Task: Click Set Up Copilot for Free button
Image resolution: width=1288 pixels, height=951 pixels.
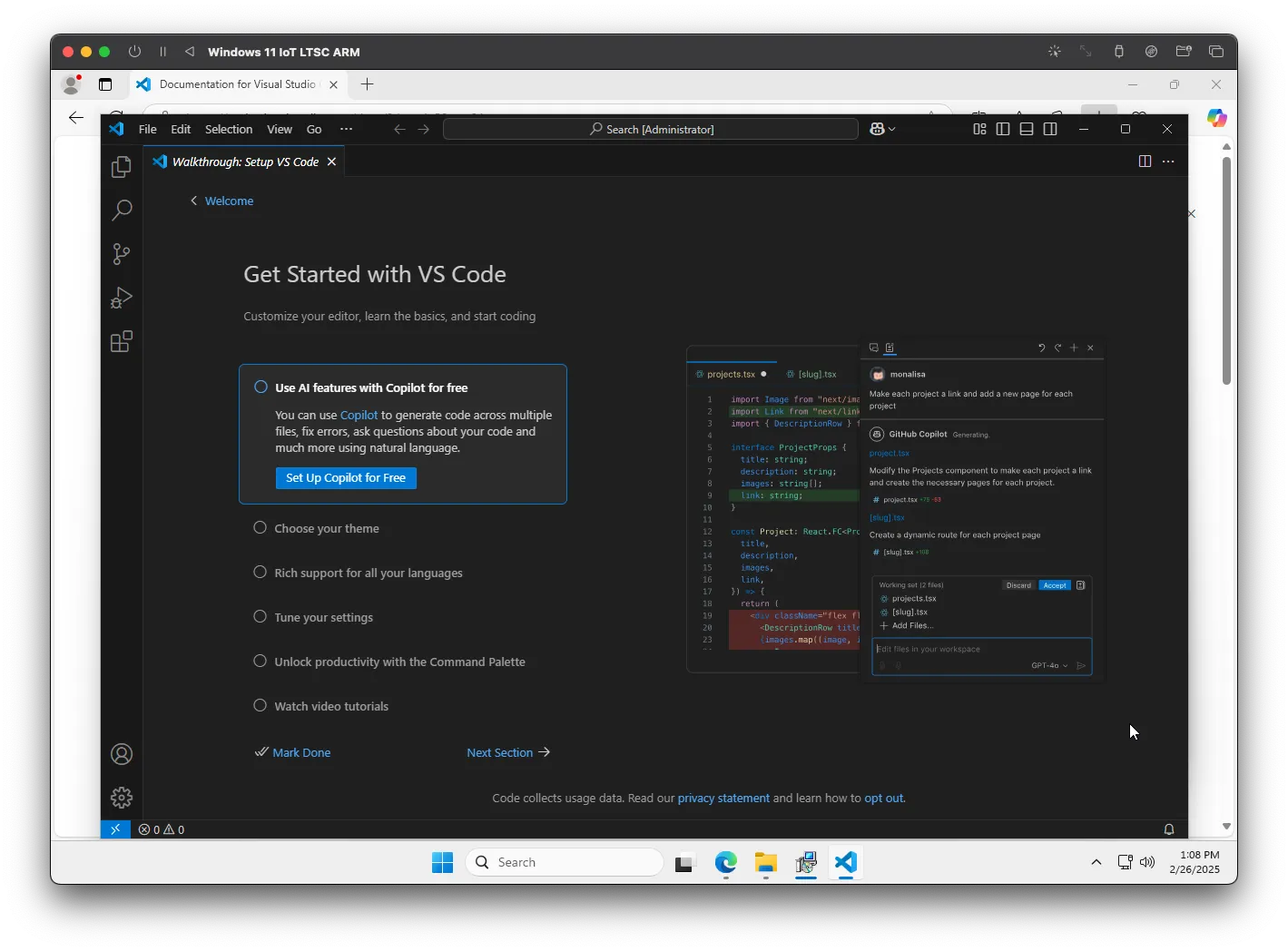Action: point(346,478)
